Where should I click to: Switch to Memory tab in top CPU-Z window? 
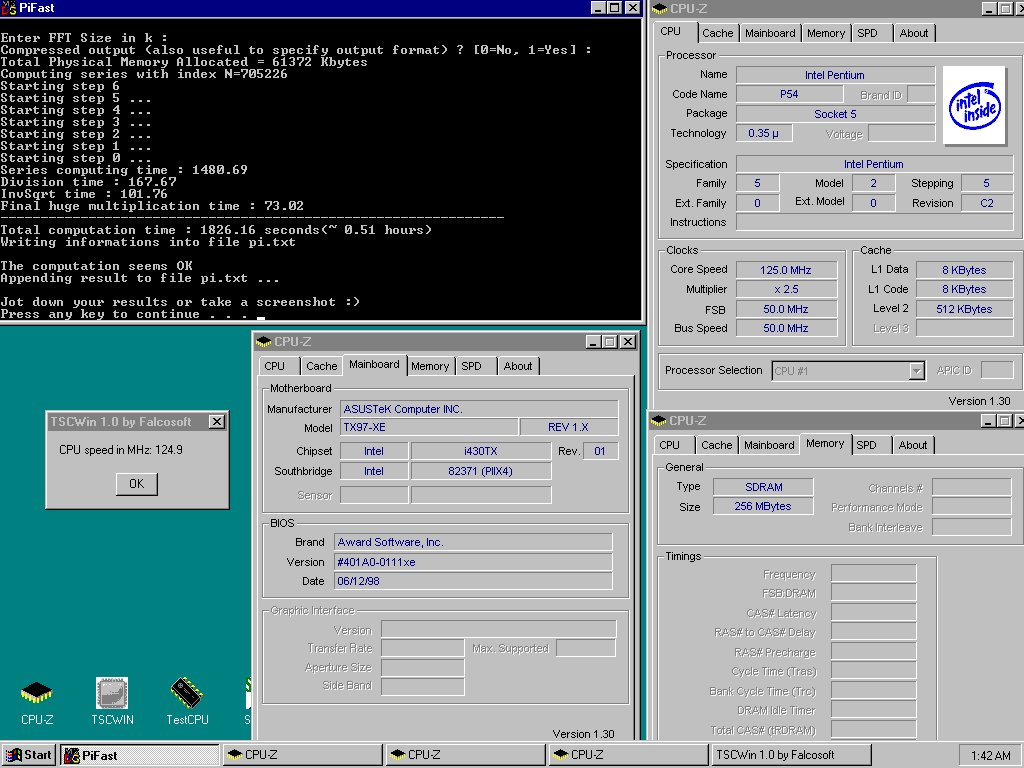826,33
